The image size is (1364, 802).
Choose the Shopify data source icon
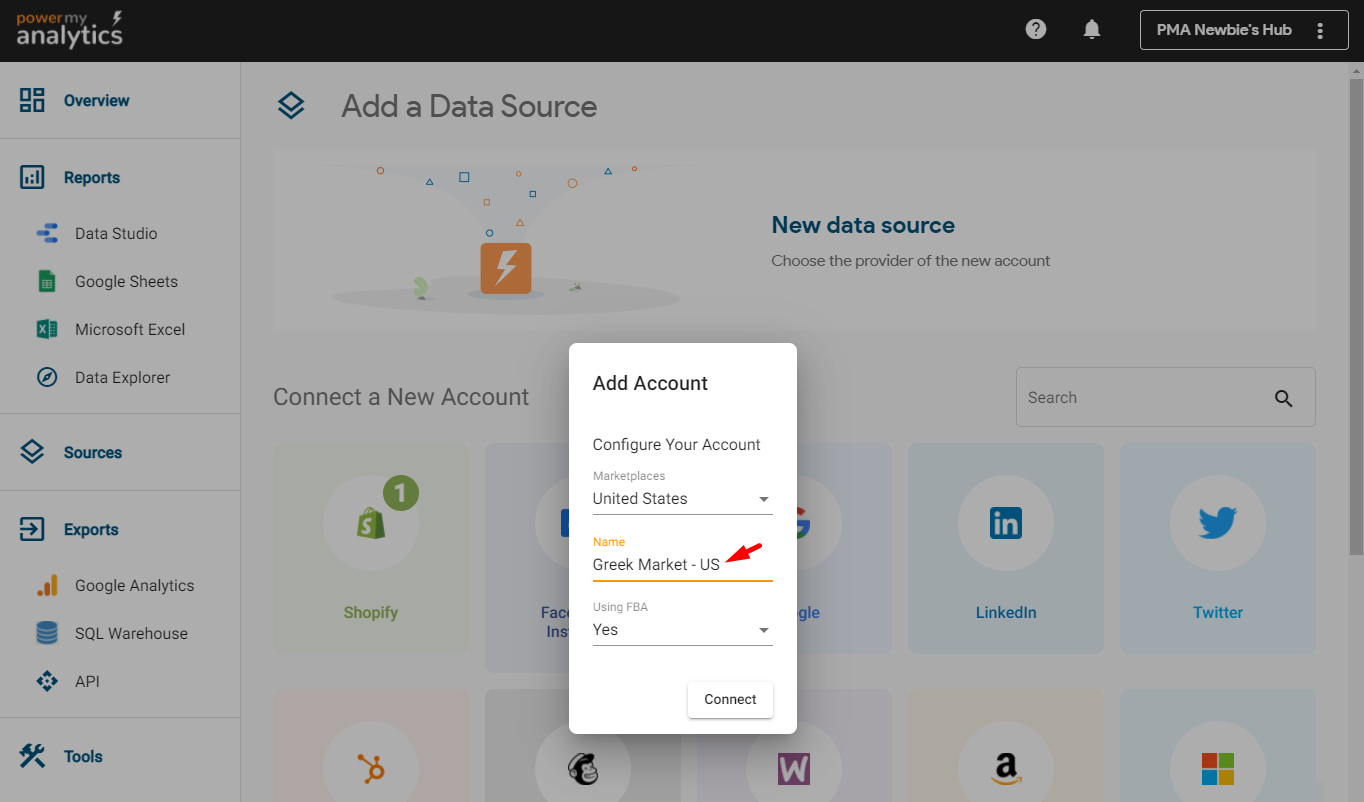click(x=371, y=523)
